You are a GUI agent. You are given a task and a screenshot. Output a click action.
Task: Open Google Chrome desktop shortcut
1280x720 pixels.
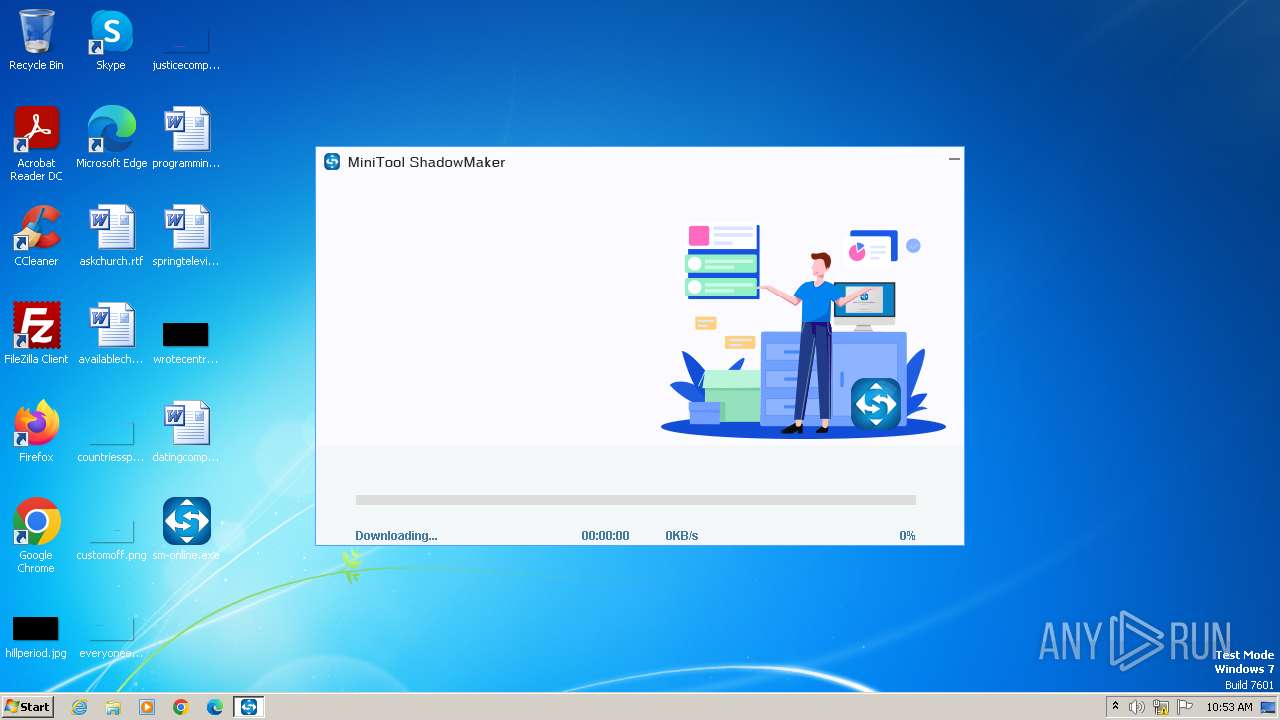tap(36, 536)
